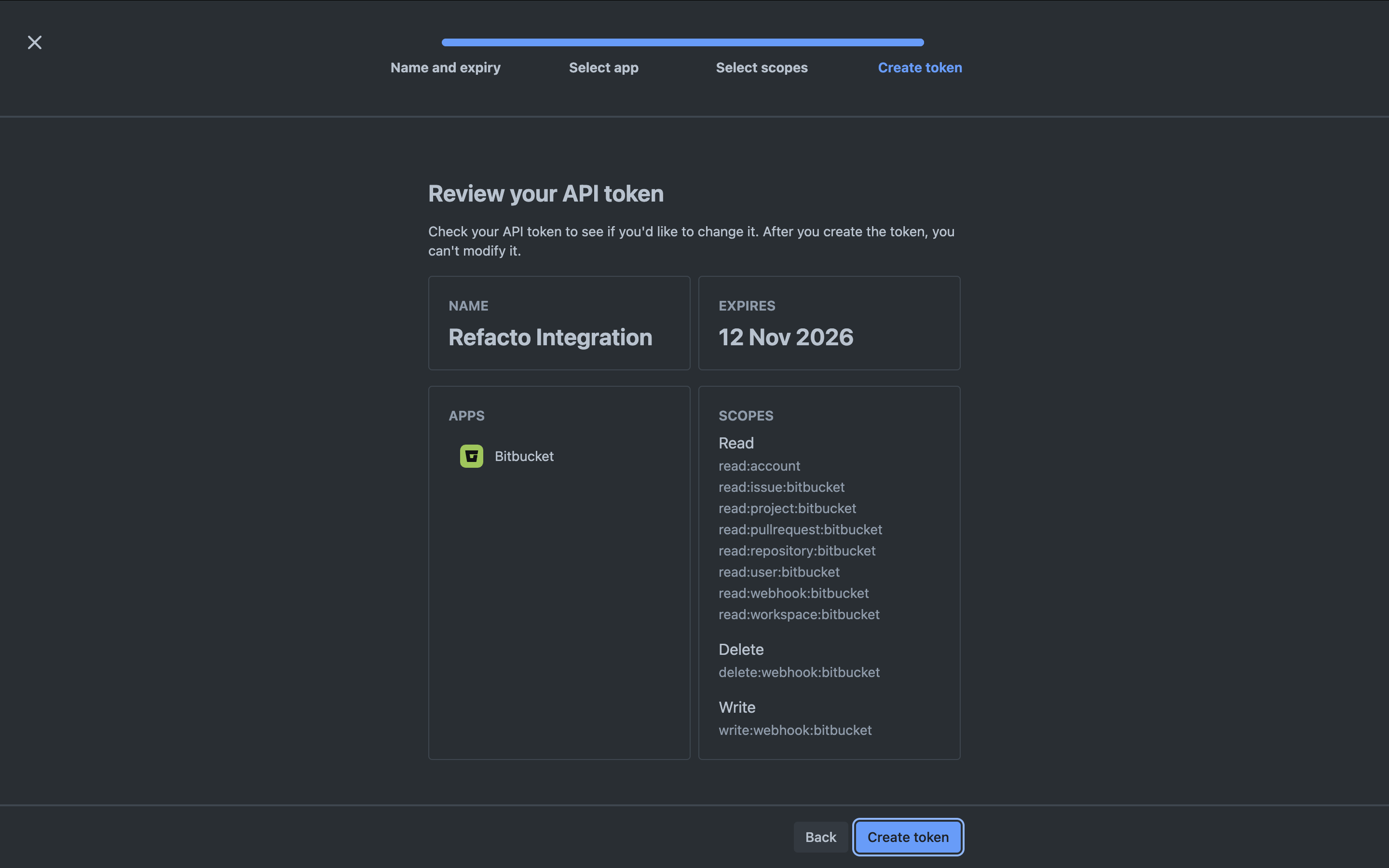Select the NAME card showing Refacto Integration
The height and width of the screenshot is (868, 1389).
tap(558, 323)
